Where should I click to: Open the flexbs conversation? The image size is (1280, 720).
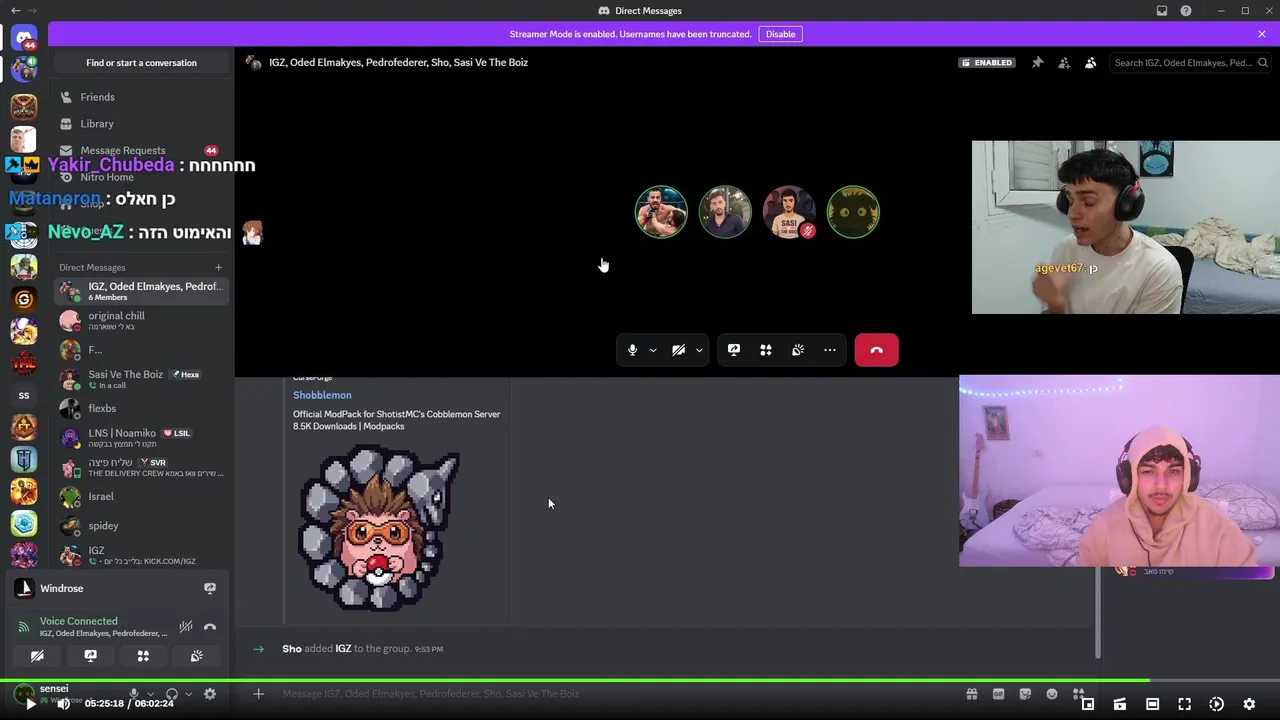140,408
